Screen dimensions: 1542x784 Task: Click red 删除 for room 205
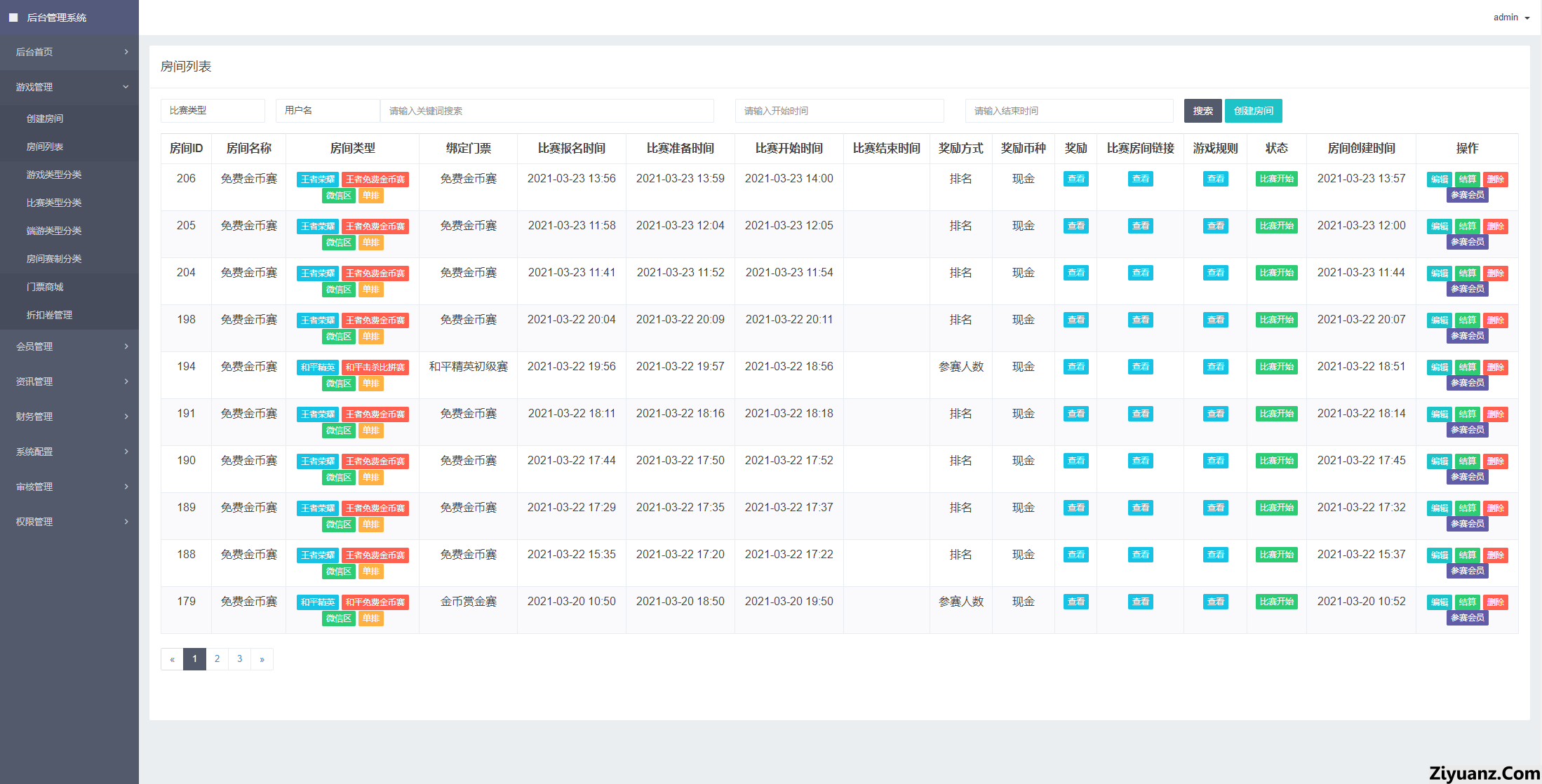point(1495,227)
